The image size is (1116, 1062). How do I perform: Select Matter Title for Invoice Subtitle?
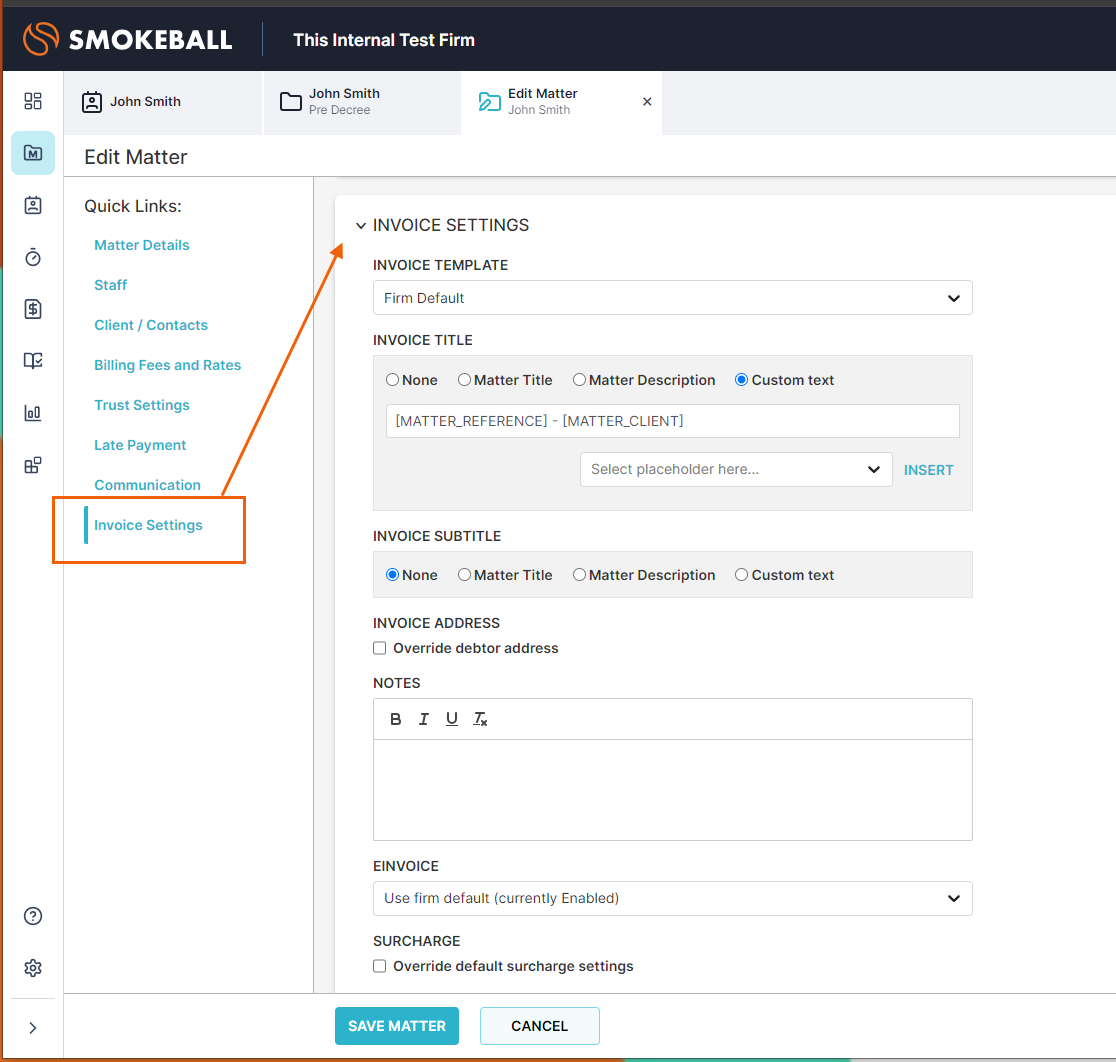[x=464, y=575]
